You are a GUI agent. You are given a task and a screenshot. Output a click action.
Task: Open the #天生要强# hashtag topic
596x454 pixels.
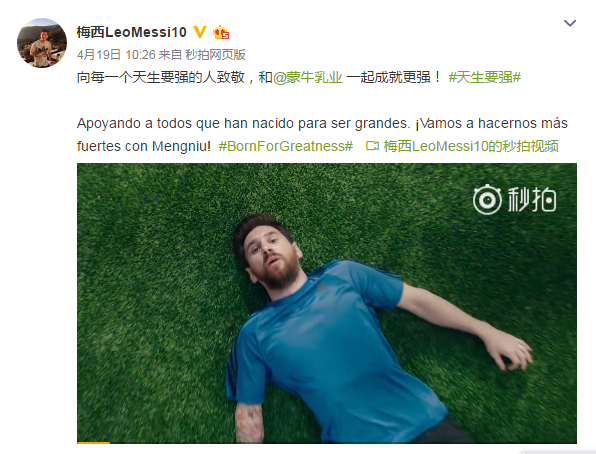[x=485, y=78]
